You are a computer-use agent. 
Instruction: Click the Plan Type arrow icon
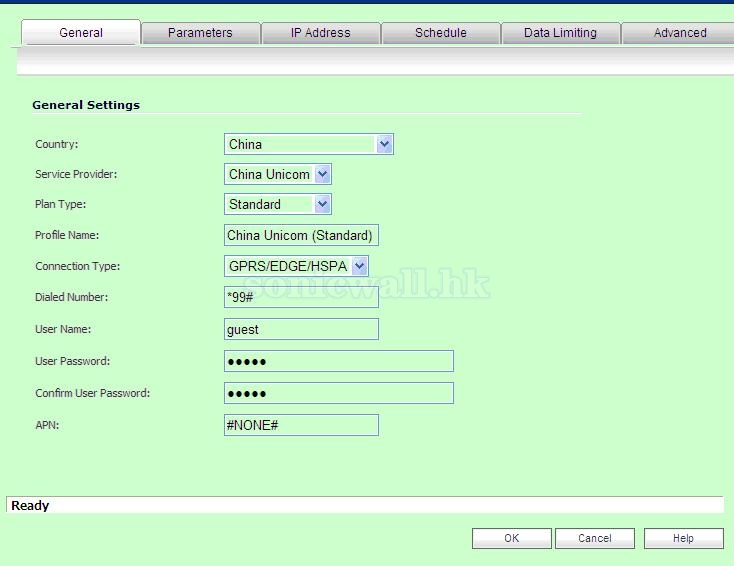[x=323, y=204]
